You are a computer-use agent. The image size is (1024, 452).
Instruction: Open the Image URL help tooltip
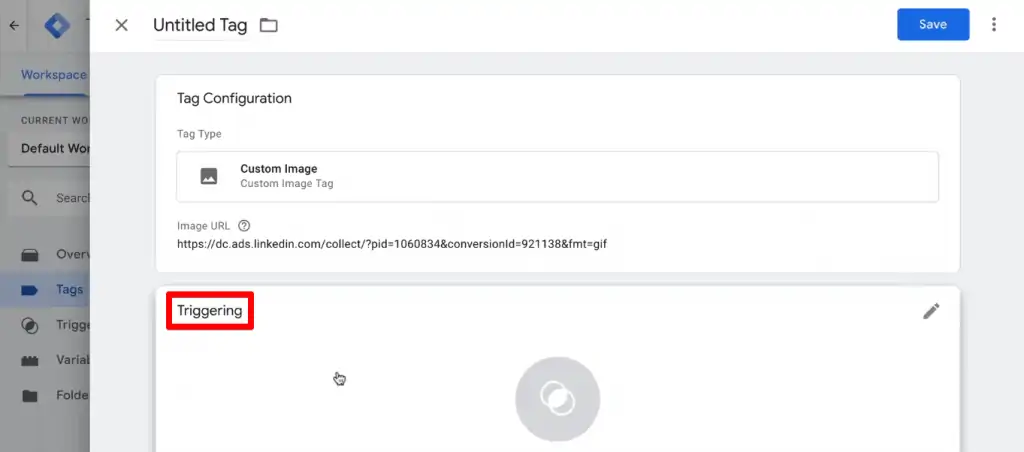[244, 226]
